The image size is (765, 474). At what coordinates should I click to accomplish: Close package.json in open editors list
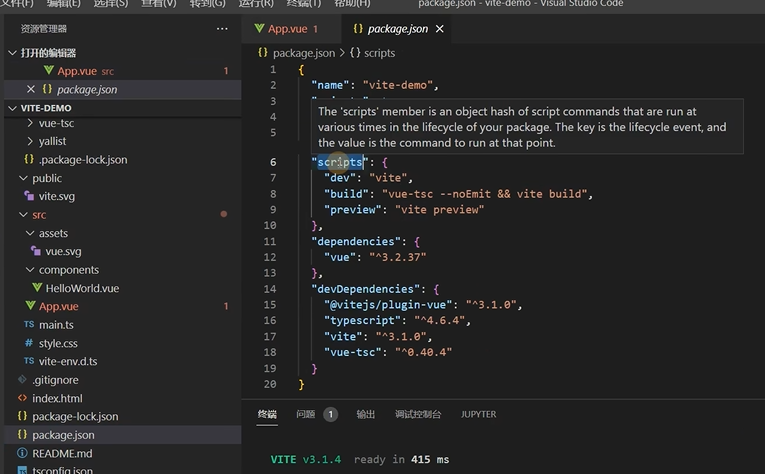point(31,89)
